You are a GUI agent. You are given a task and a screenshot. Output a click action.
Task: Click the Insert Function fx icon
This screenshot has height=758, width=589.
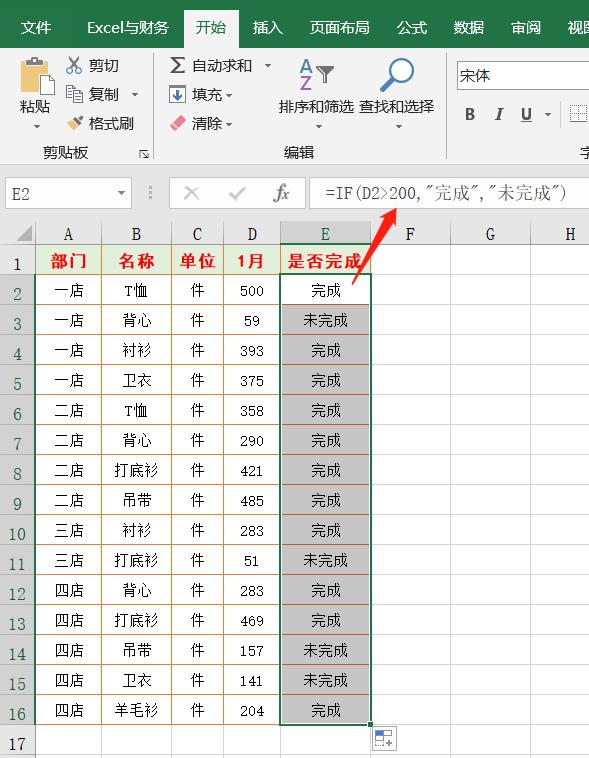tap(281, 193)
